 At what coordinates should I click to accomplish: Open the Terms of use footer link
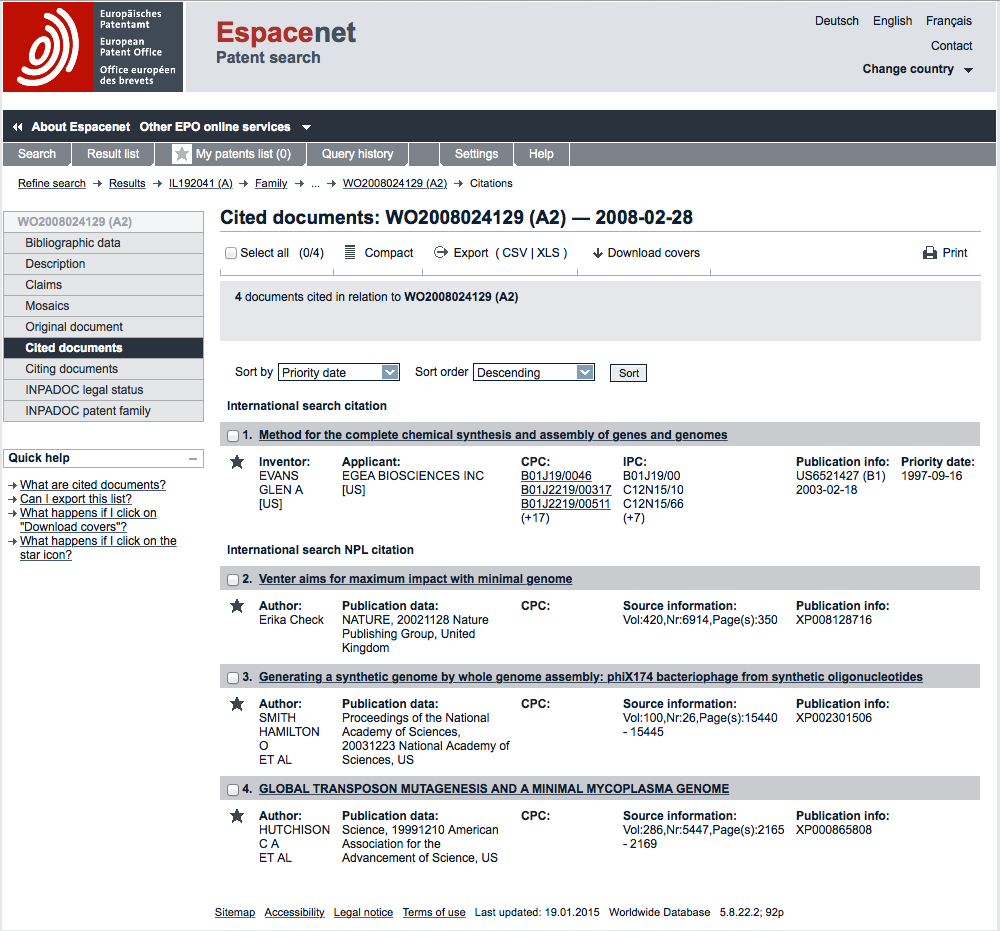(434, 913)
